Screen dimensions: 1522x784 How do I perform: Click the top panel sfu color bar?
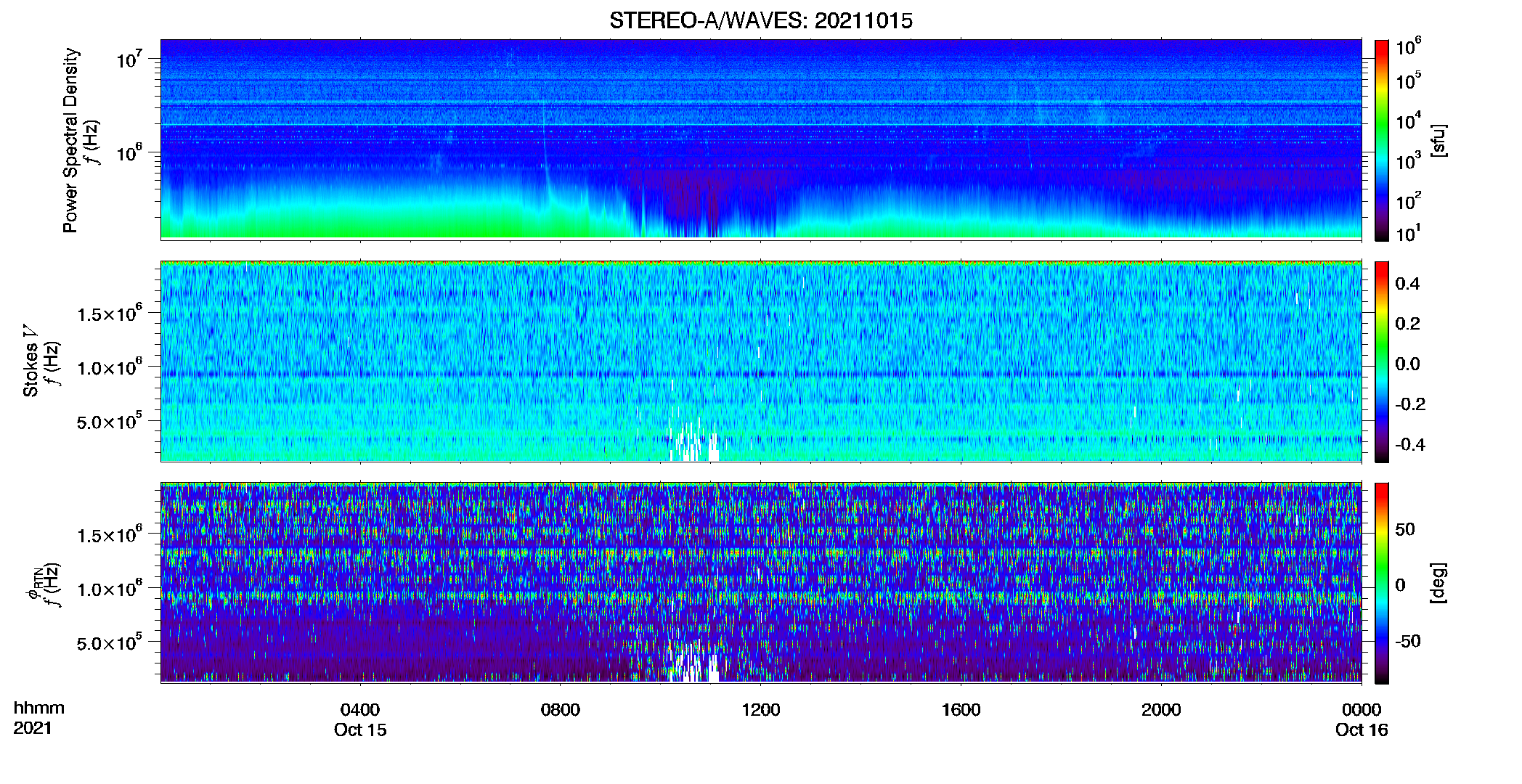pos(1382,140)
